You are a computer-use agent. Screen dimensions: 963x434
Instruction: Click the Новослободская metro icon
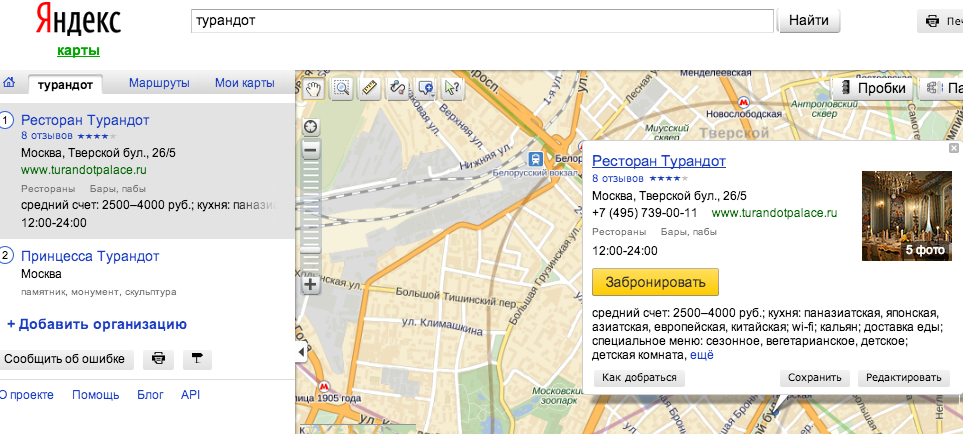coord(744,102)
